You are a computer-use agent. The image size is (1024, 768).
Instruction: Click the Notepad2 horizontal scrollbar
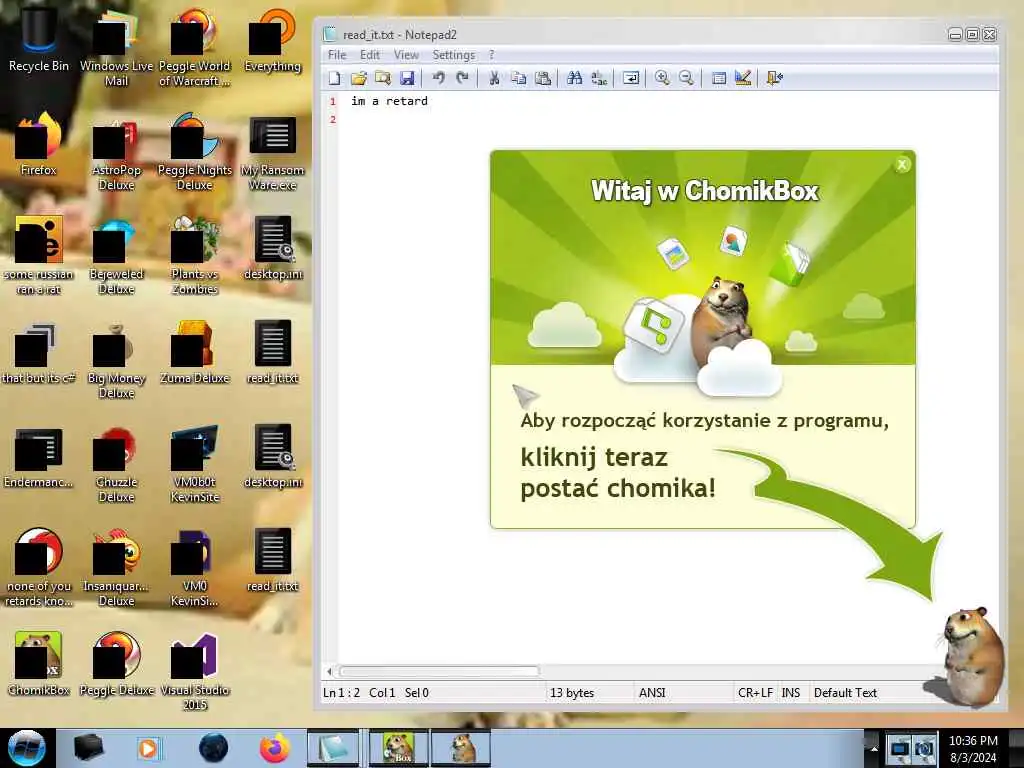[x=439, y=671]
